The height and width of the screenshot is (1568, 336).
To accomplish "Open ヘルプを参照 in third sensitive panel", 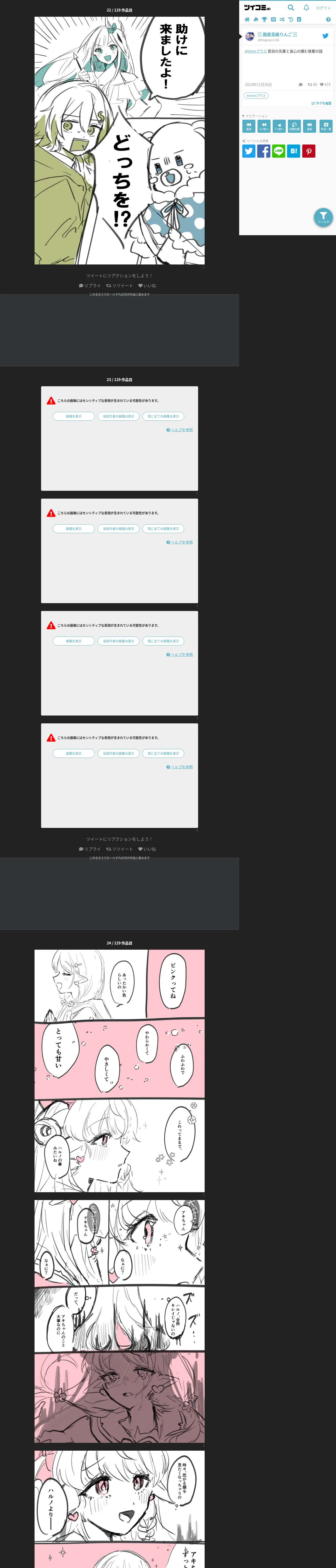I will click(180, 654).
